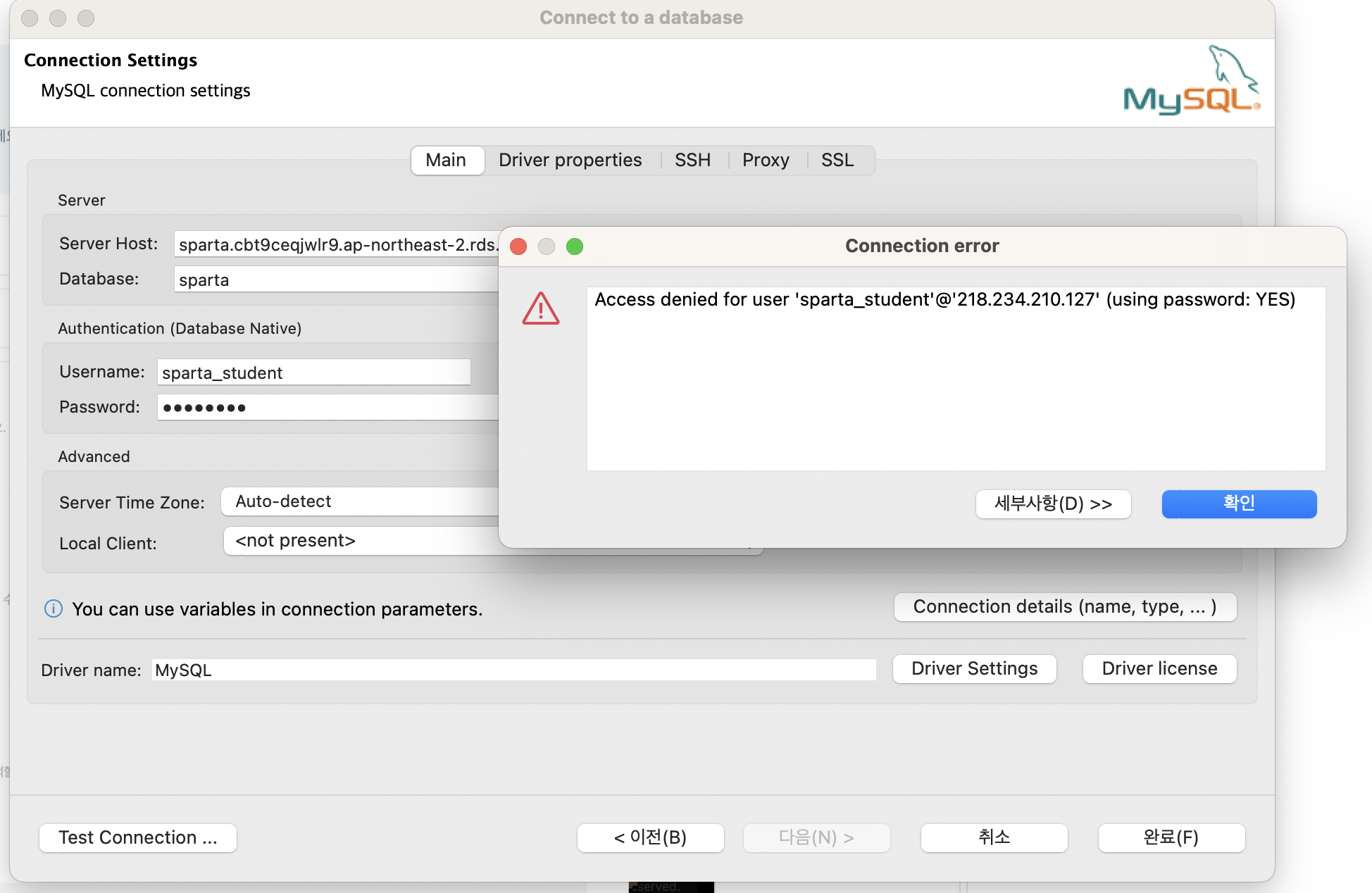
Task: Click the blue info icon near variables hint
Action: (54, 608)
